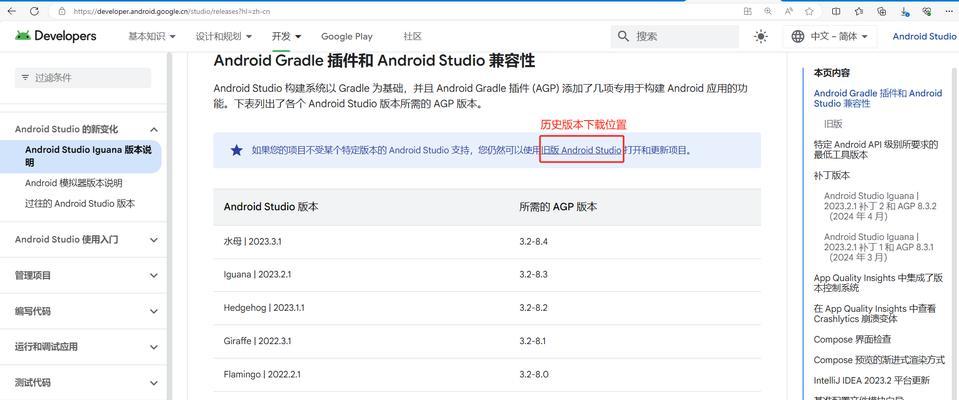Image resolution: width=959 pixels, height=400 pixels.
Task: Open TOC entry 补丁 2 和 AGP 8.3.2
Action: pyautogui.click(x=879, y=206)
